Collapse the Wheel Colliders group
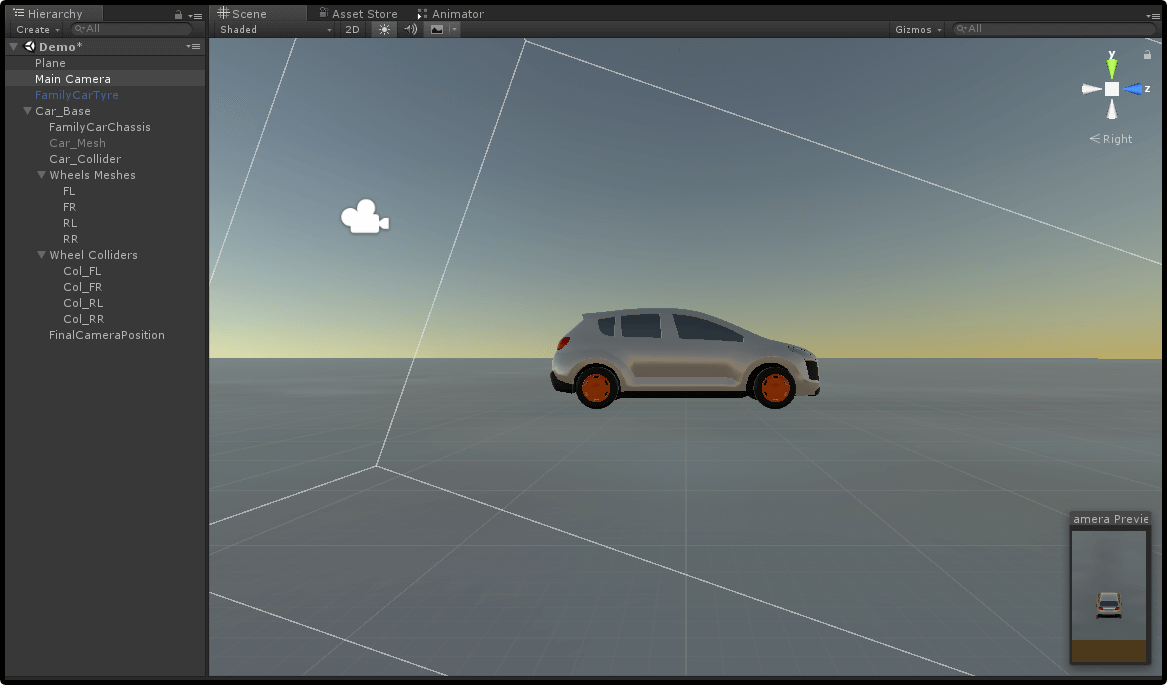The height and width of the screenshot is (685, 1167). click(x=41, y=255)
